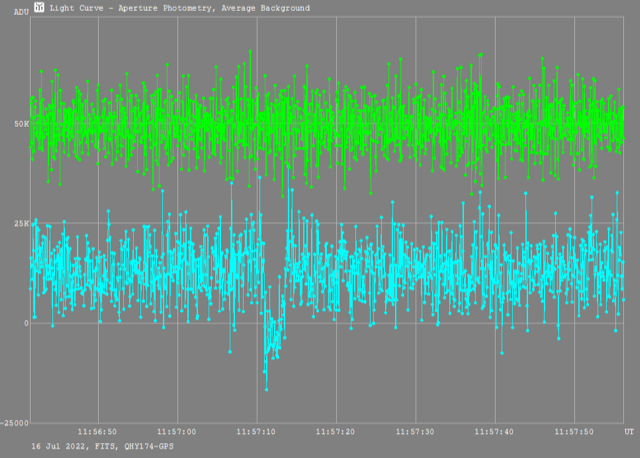Click the 11:57:40 time label
Screen dimensions: 640x458
coord(494,432)
